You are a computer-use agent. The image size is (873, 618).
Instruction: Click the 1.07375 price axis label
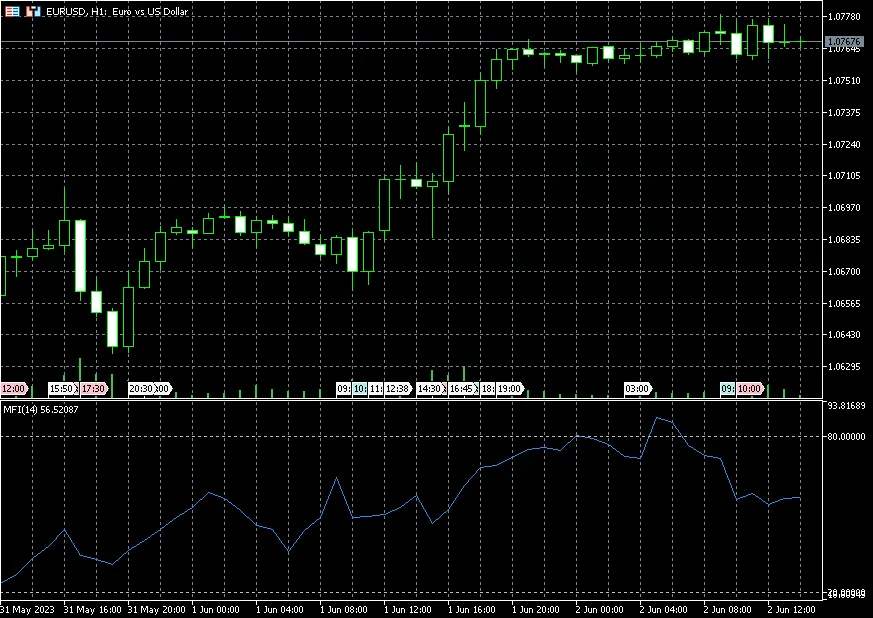point(844,112)
